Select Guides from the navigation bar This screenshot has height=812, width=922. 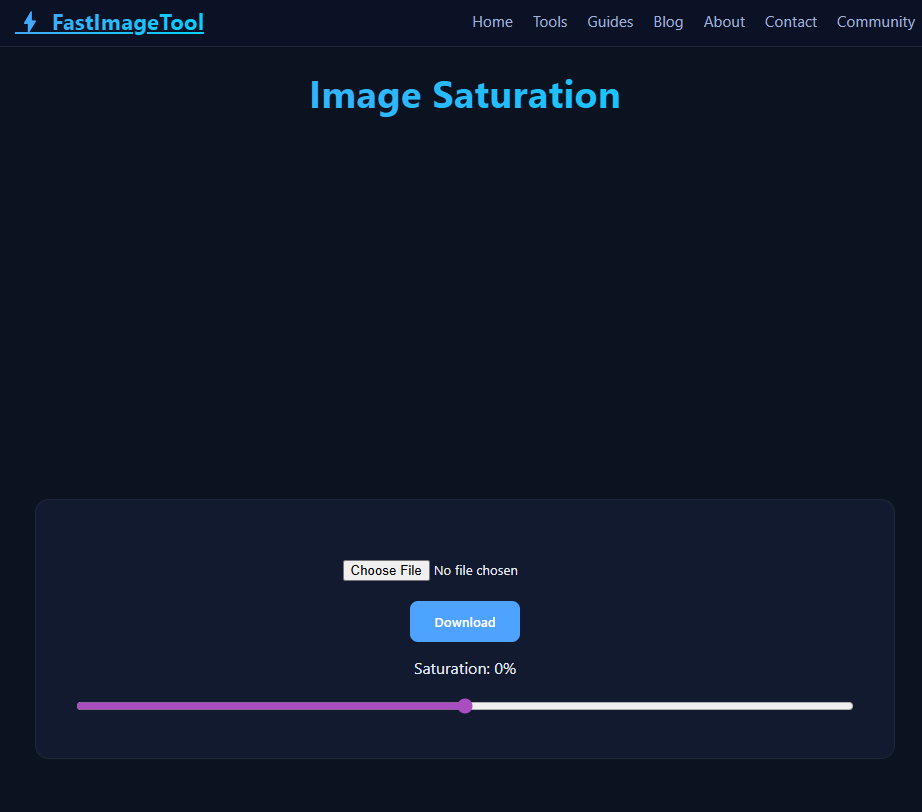click(x=610, y=21)
